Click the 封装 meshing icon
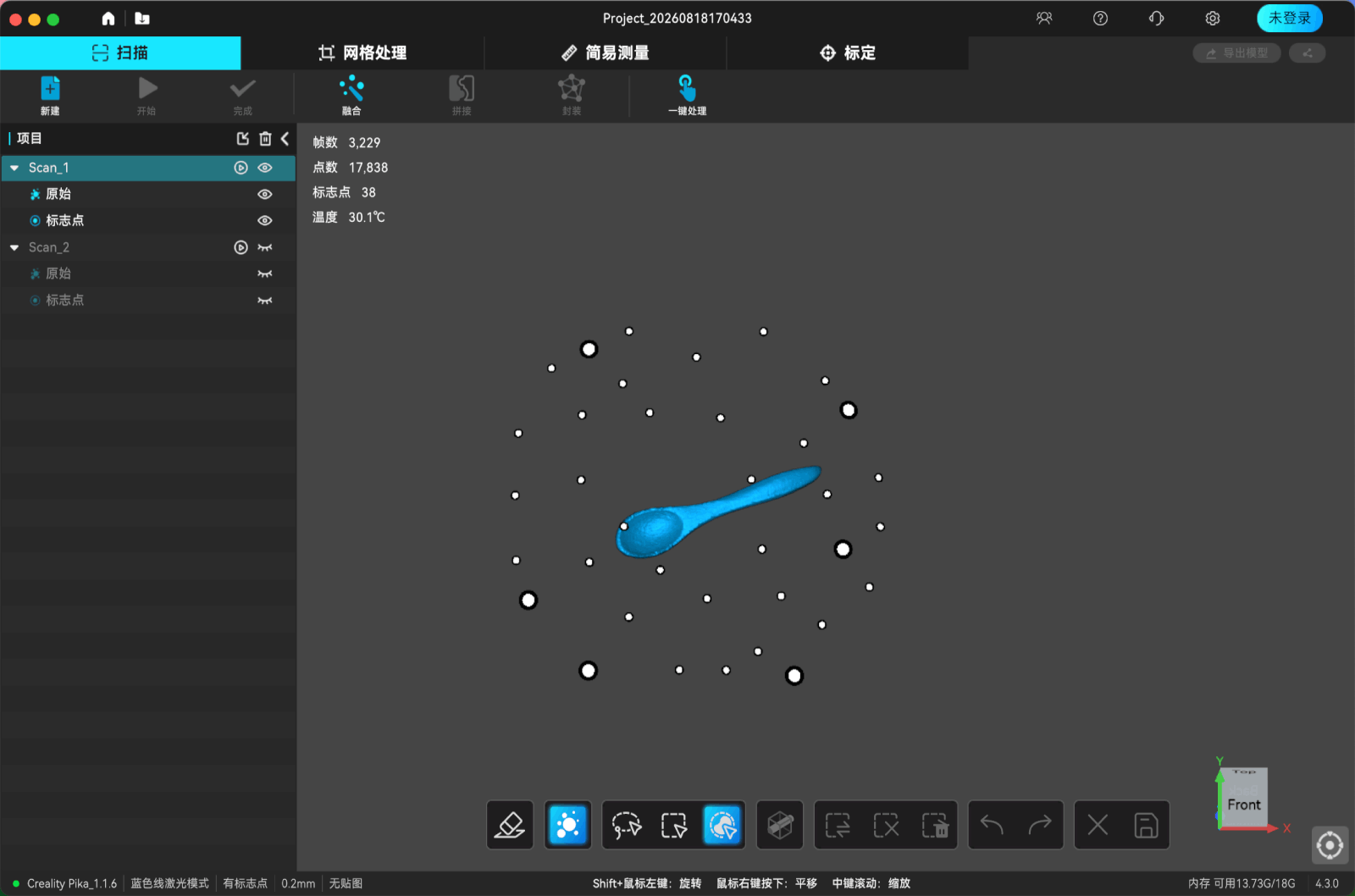 click(x=572, y=88)
